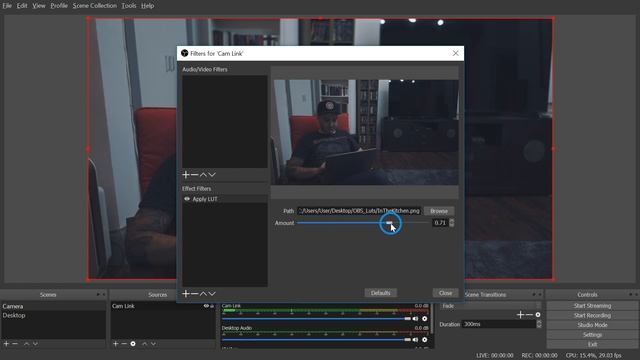Click Cam Link volume slider
This screenshot has height=360, width=640.
317,319
